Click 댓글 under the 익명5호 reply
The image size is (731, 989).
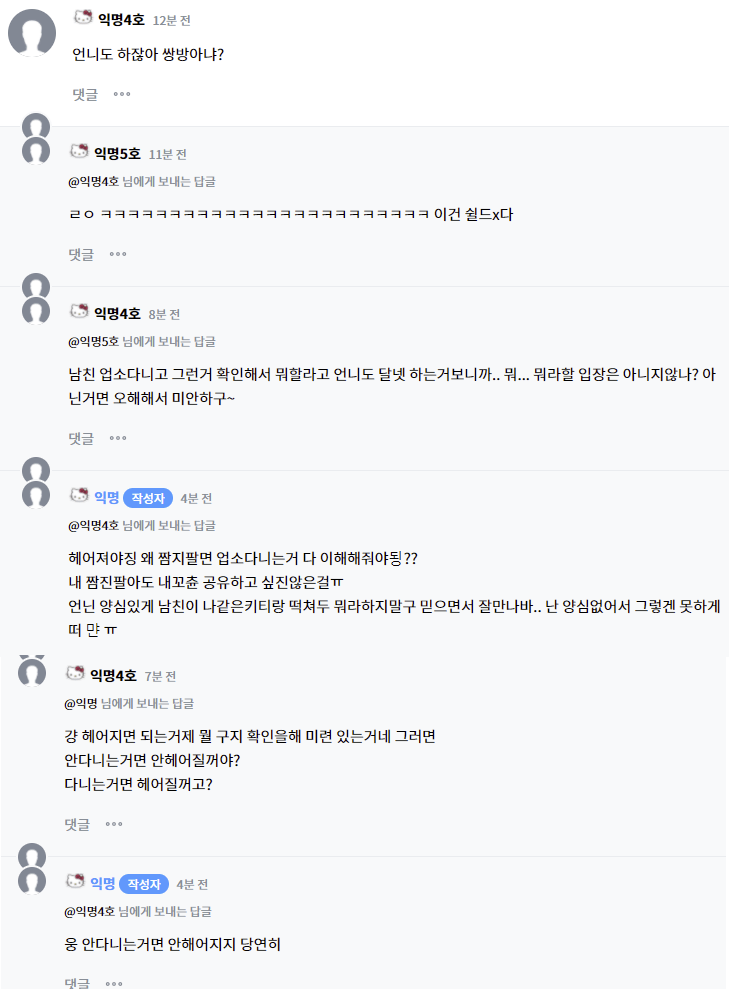[81, 254]
